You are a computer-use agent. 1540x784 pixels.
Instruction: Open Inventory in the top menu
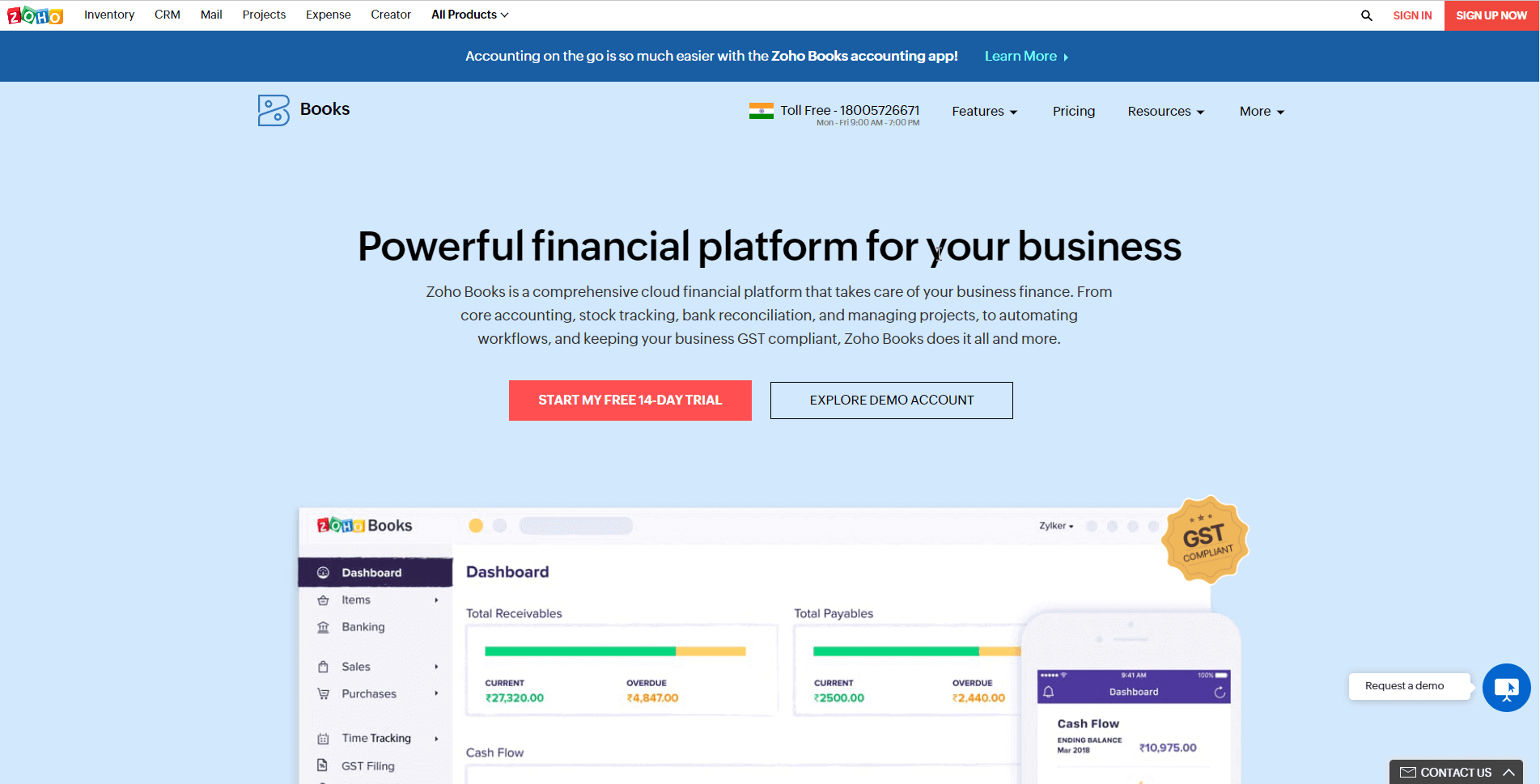(x=109, y=15)
